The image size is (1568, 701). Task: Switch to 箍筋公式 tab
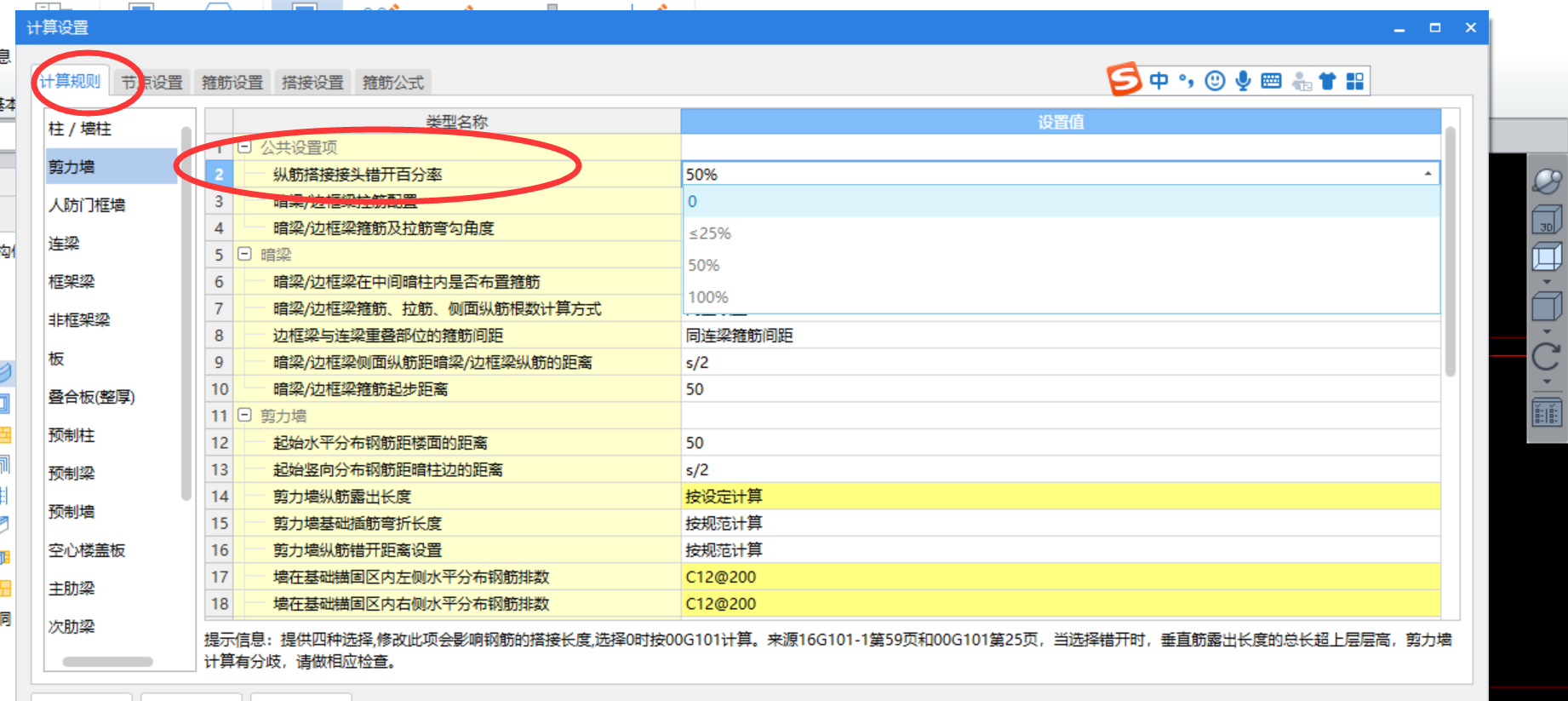393,83
